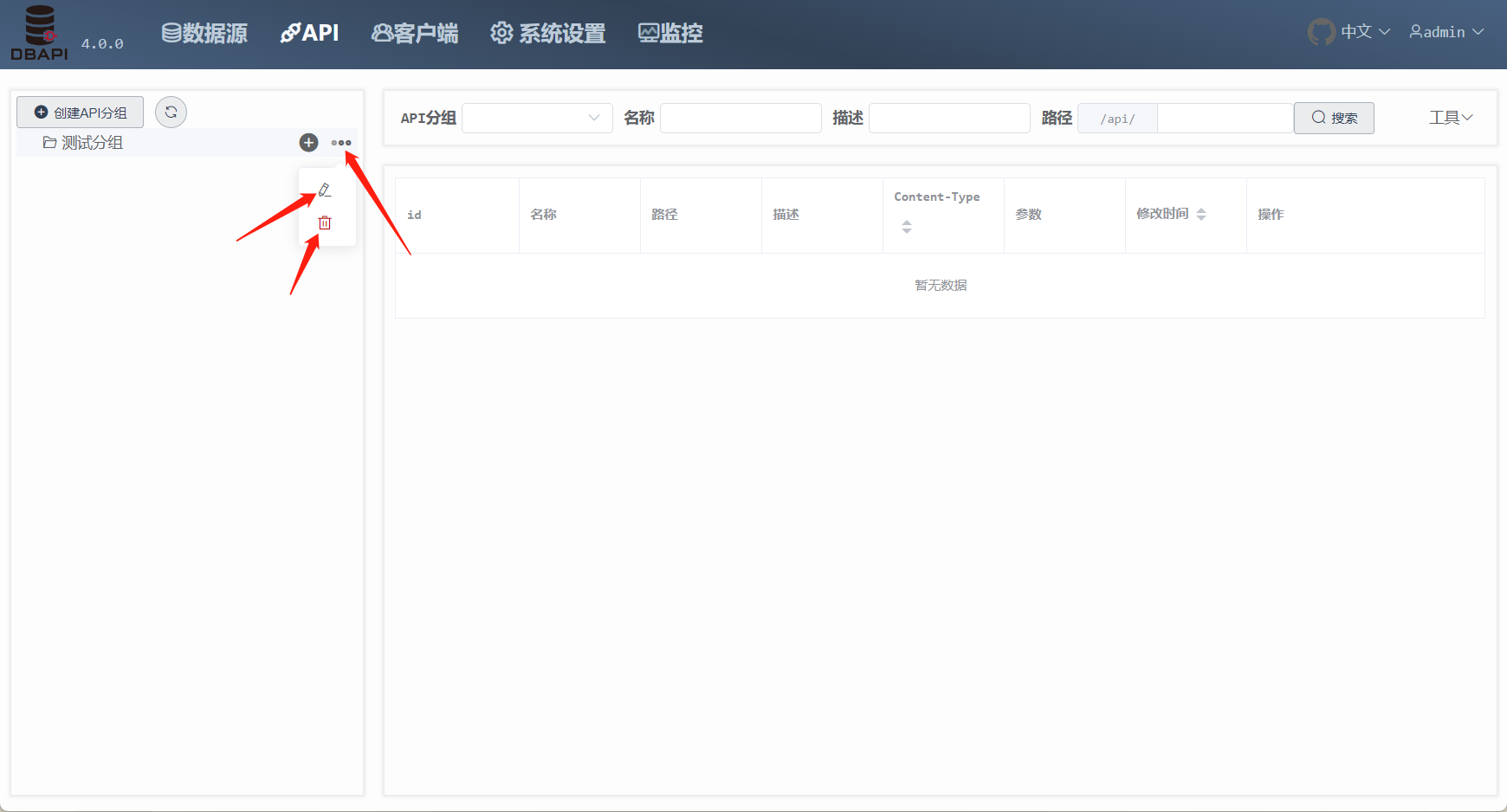
Task: Open the three-dot menu for 测试分组
Action: point(341,143)
